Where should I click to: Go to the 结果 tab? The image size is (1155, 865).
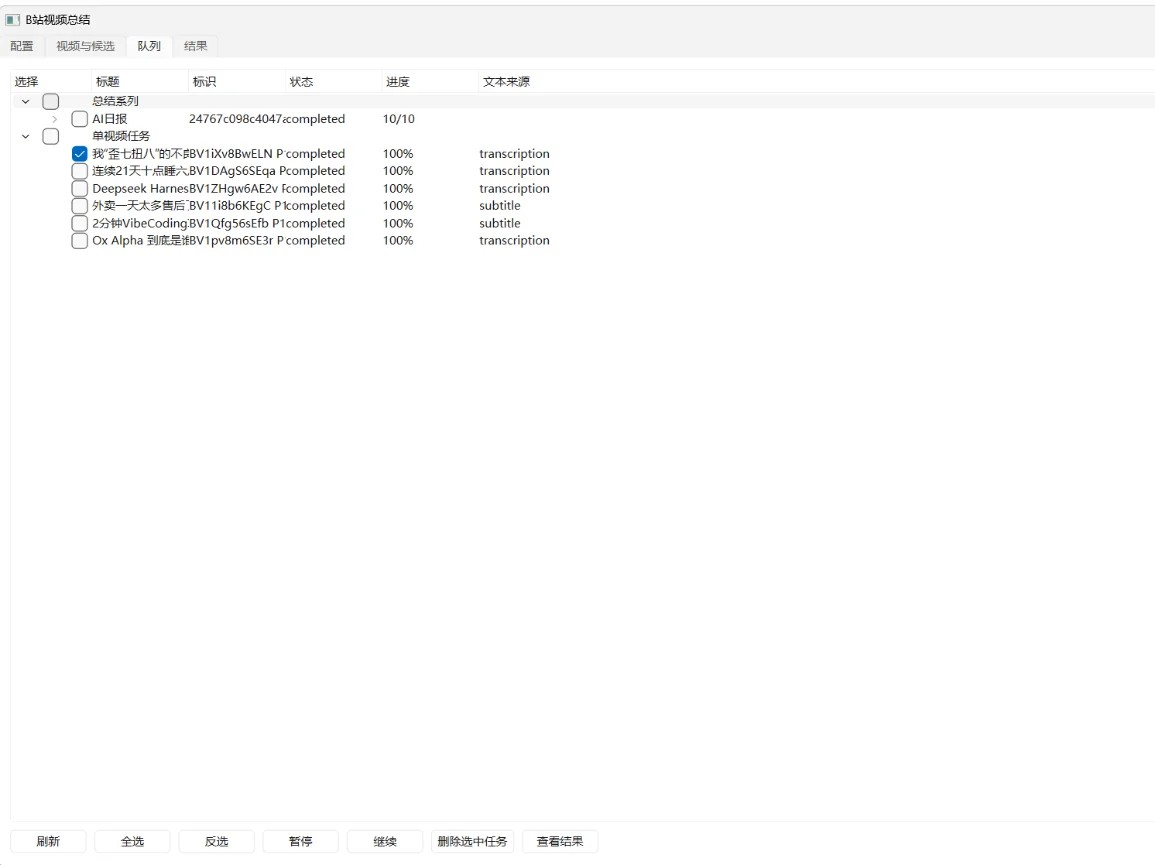[195, 46]
